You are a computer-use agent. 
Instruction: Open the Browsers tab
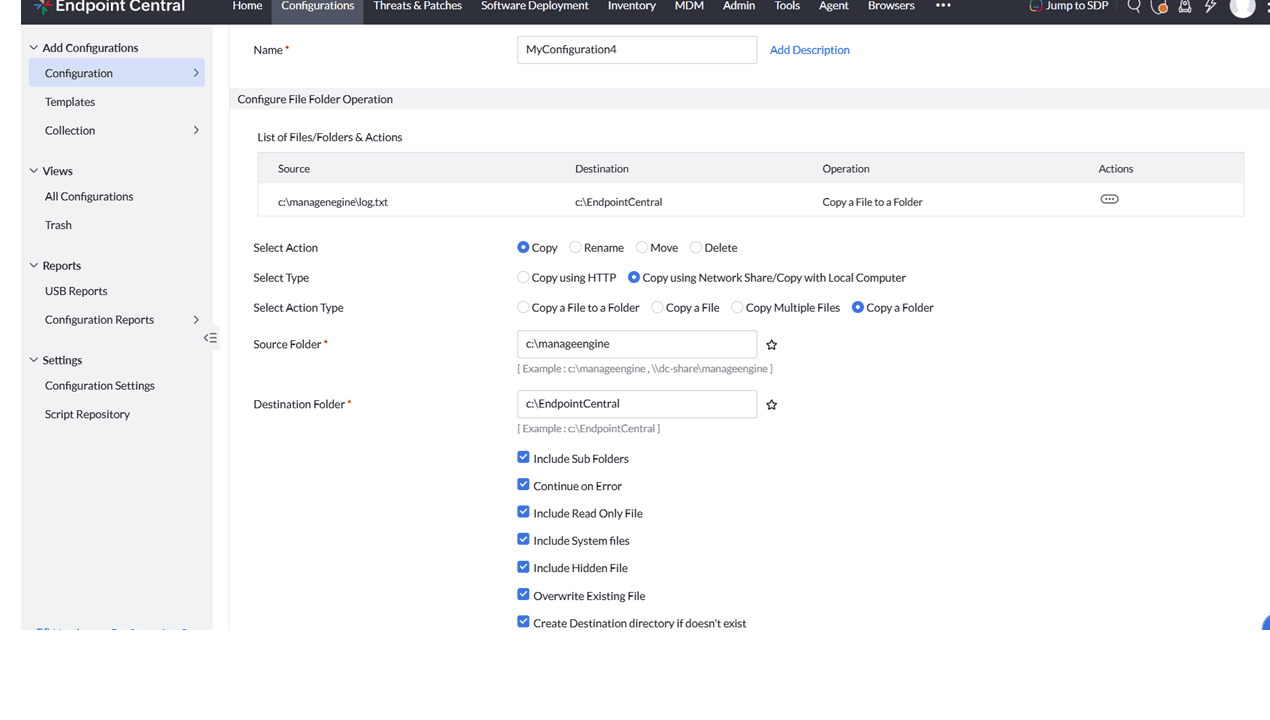point(891,6)
